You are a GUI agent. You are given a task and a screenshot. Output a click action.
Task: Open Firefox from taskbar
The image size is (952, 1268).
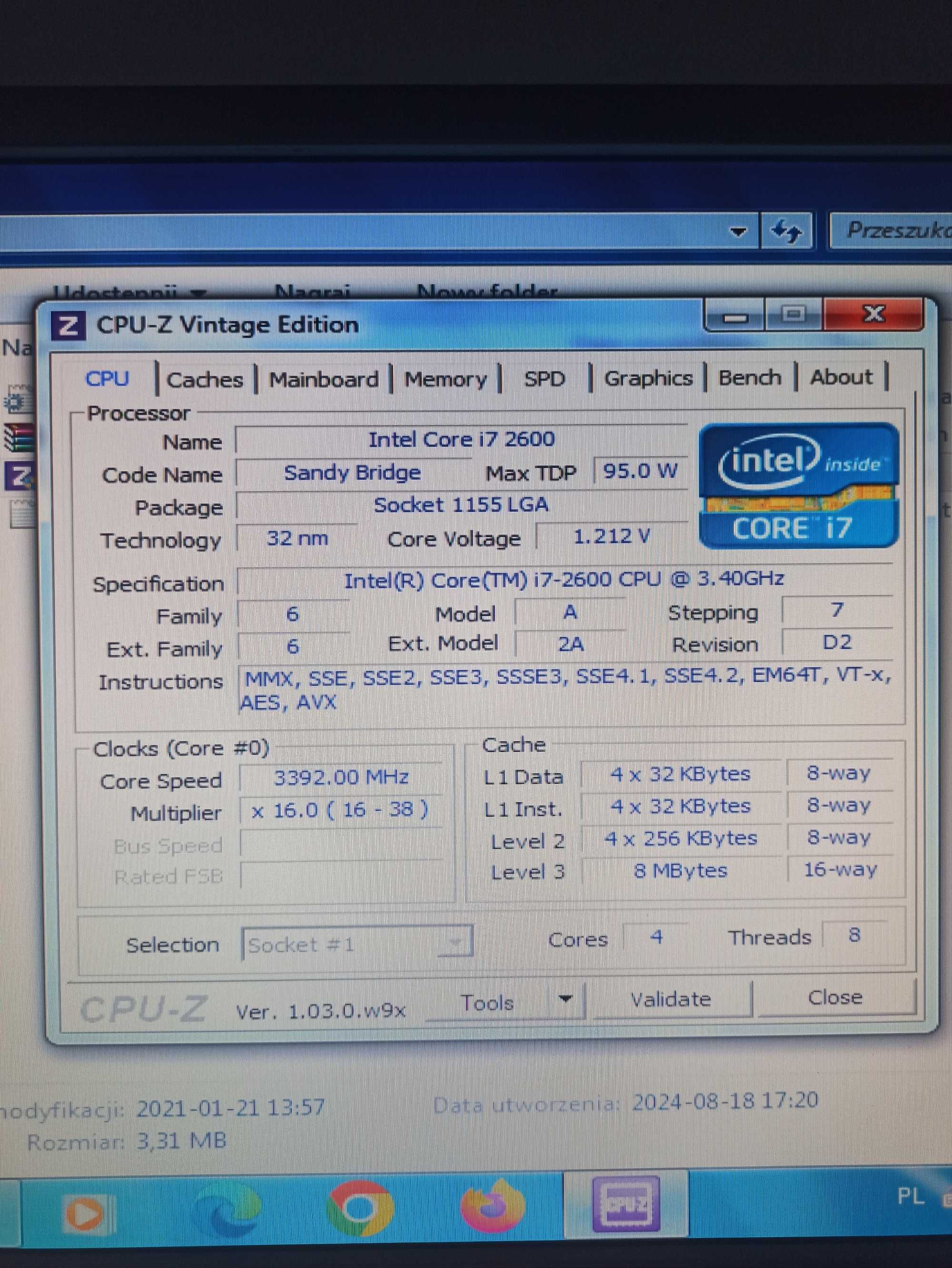pos(493,1206)
